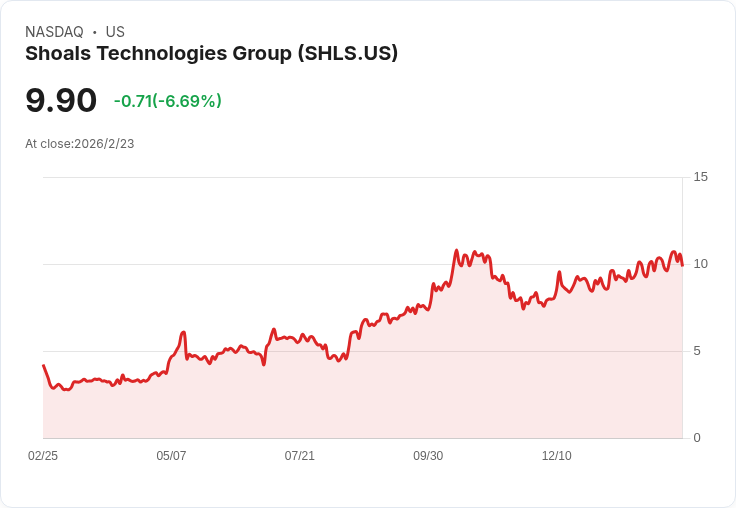The width and height of the screenshot is (736, 508).
Task: Select the 09/30 x-axis date label
Action: pos(428,456)
